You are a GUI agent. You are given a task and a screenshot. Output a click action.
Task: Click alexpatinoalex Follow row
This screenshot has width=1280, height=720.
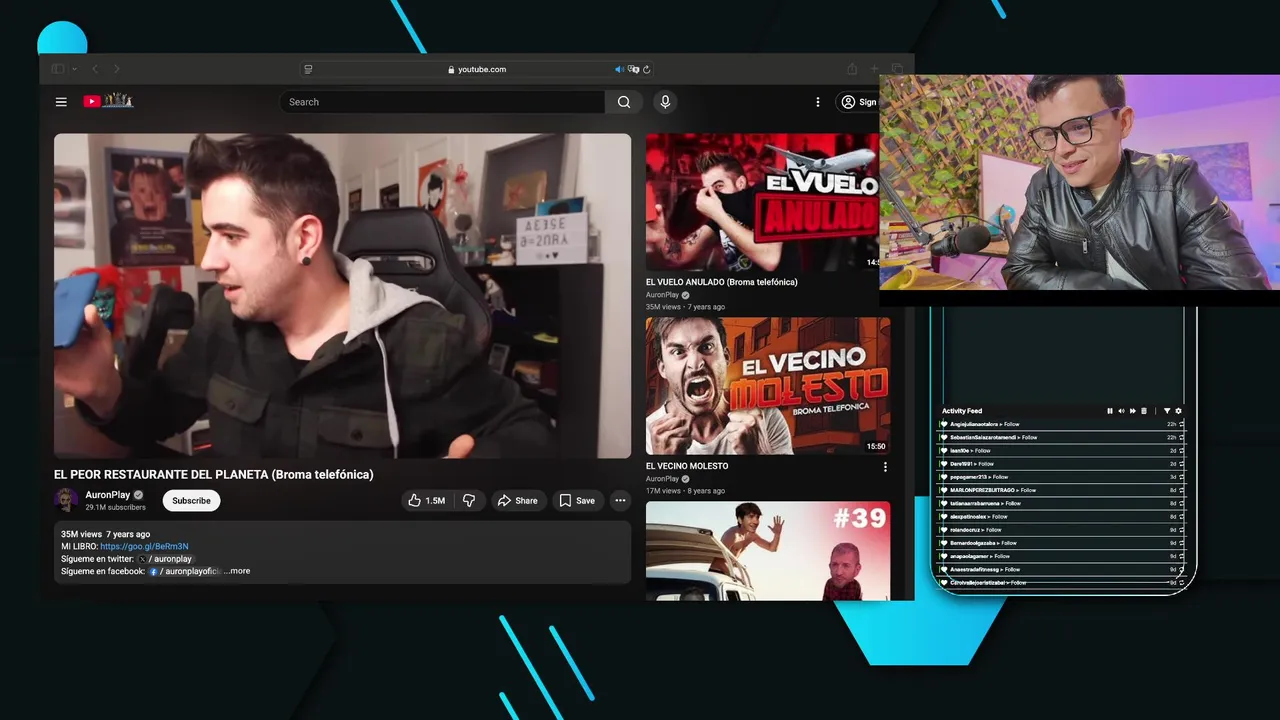(x=1062, y=517)
